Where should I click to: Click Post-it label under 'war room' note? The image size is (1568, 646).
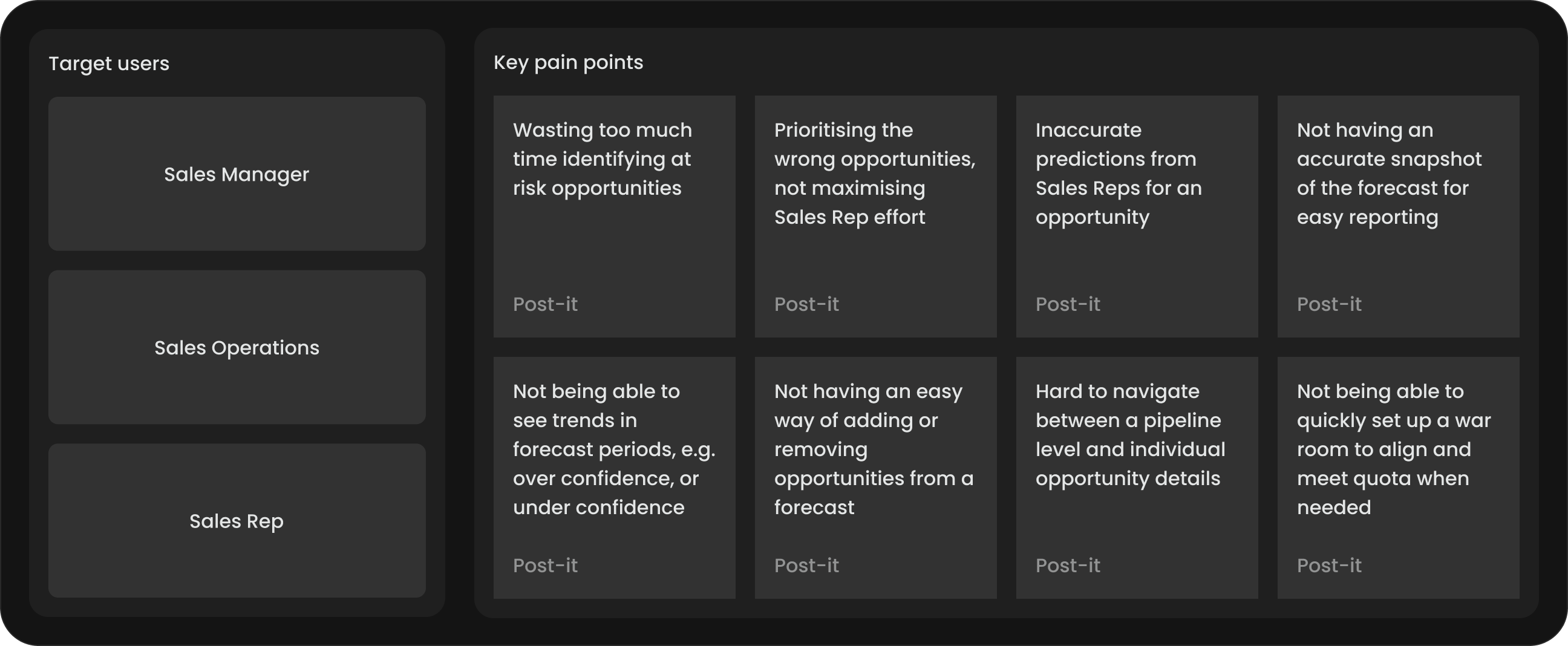(1329, 565)
